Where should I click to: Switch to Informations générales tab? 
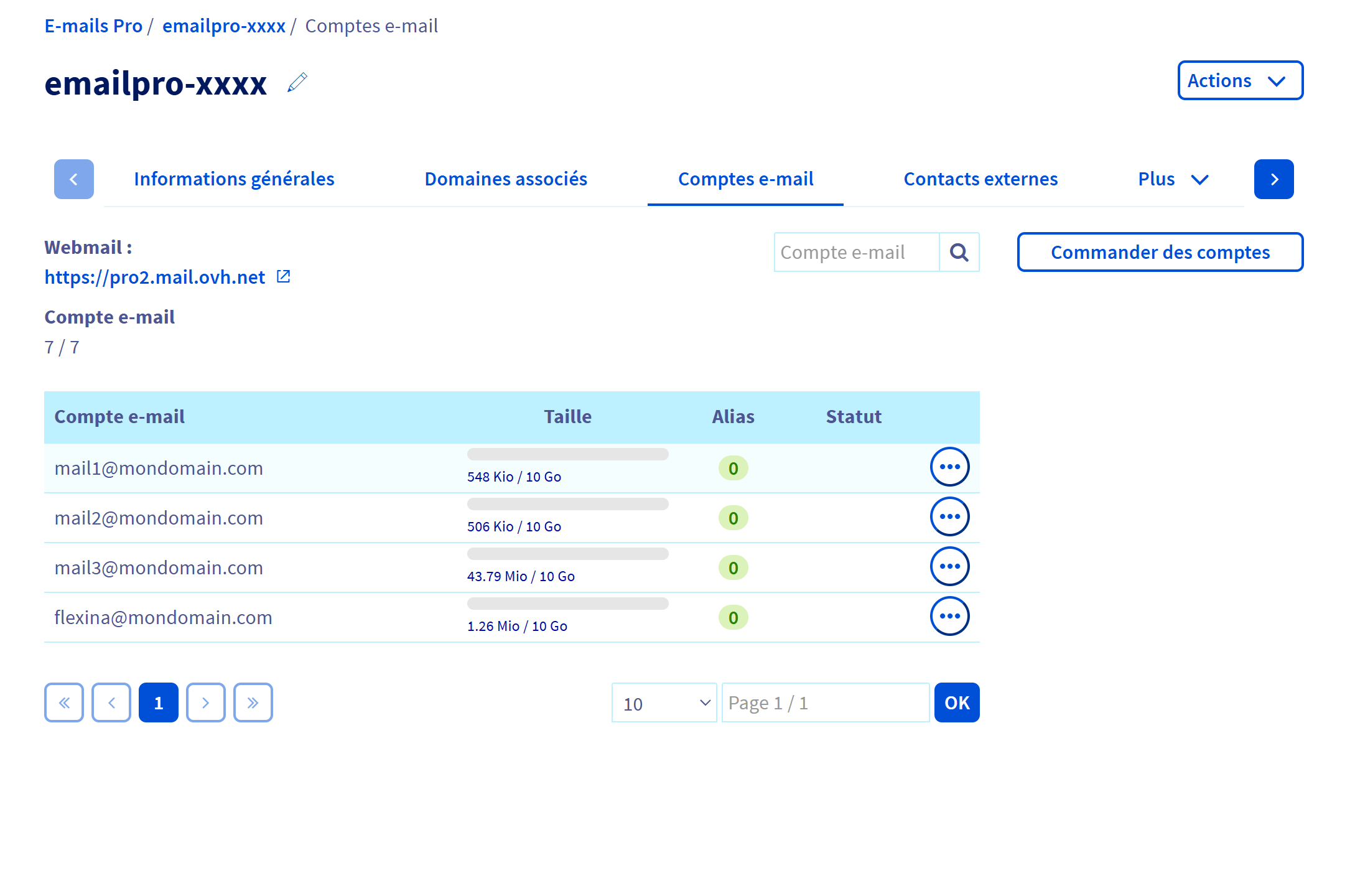[234, 179]
